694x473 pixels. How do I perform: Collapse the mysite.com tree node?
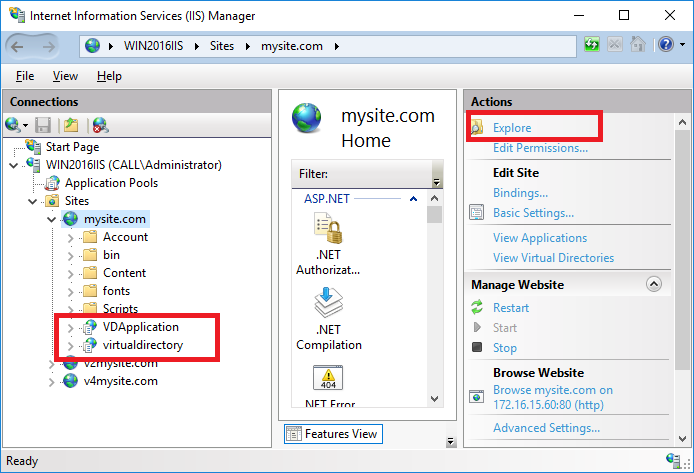tap(51, 219)
